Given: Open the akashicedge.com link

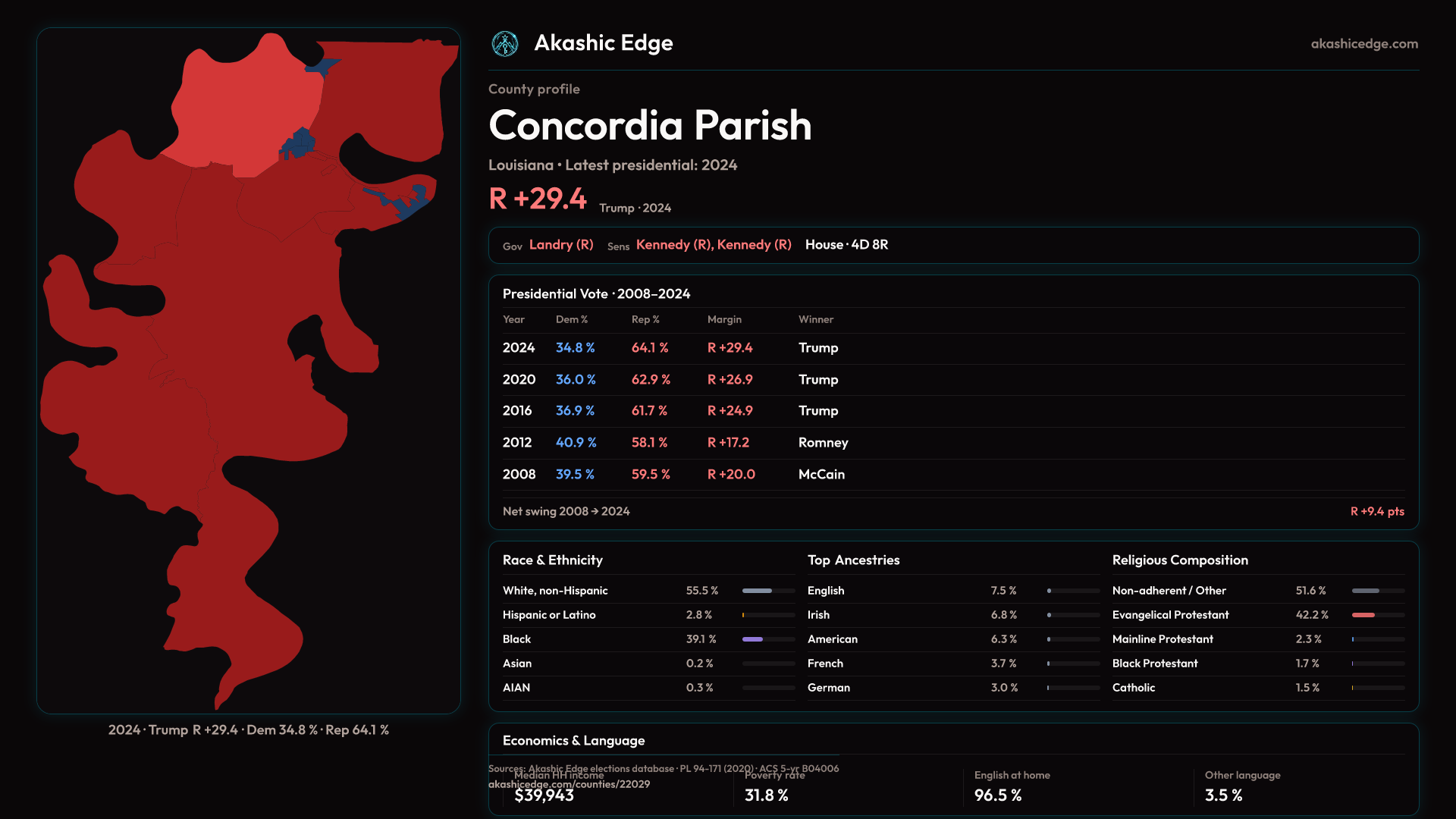Looking at the screenshot, I should click(1363, 44).
